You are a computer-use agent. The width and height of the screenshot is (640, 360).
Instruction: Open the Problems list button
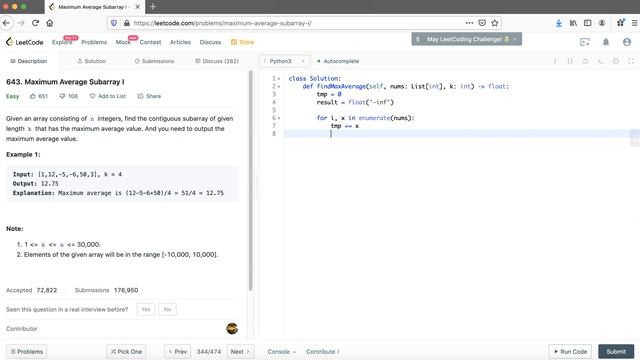click(x=27, y=351)
